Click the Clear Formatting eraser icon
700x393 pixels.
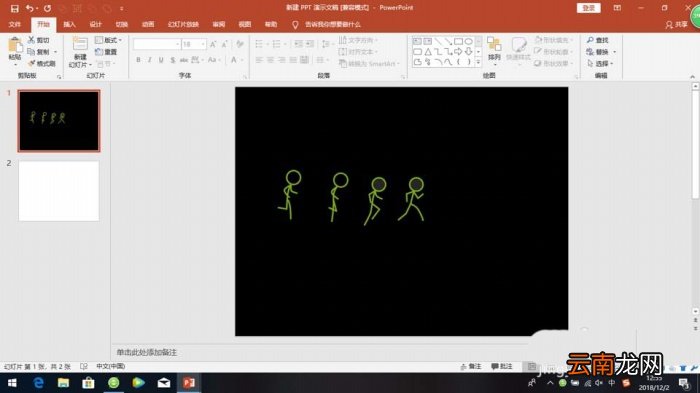(240, 44)
